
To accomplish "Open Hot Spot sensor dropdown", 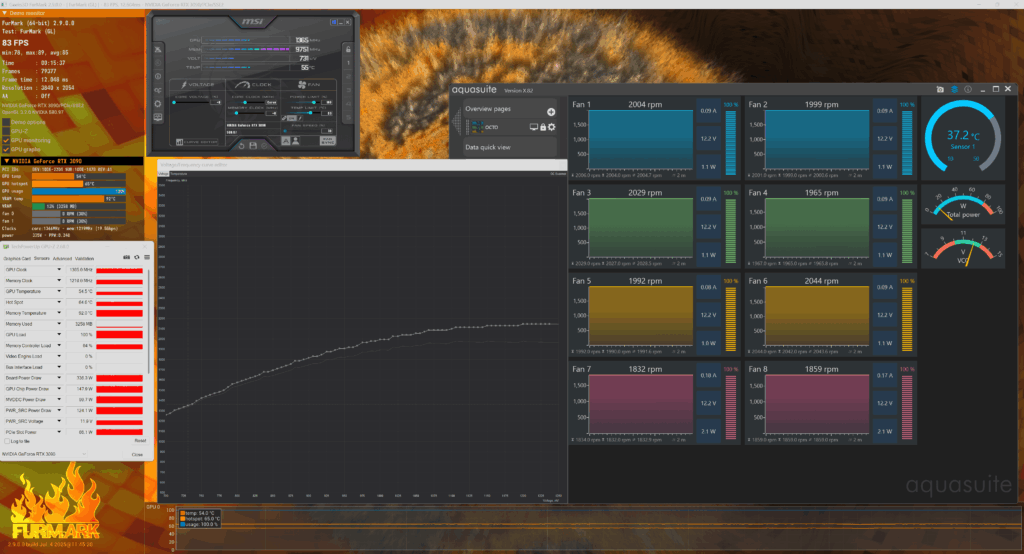I will [x=59, y=302].
